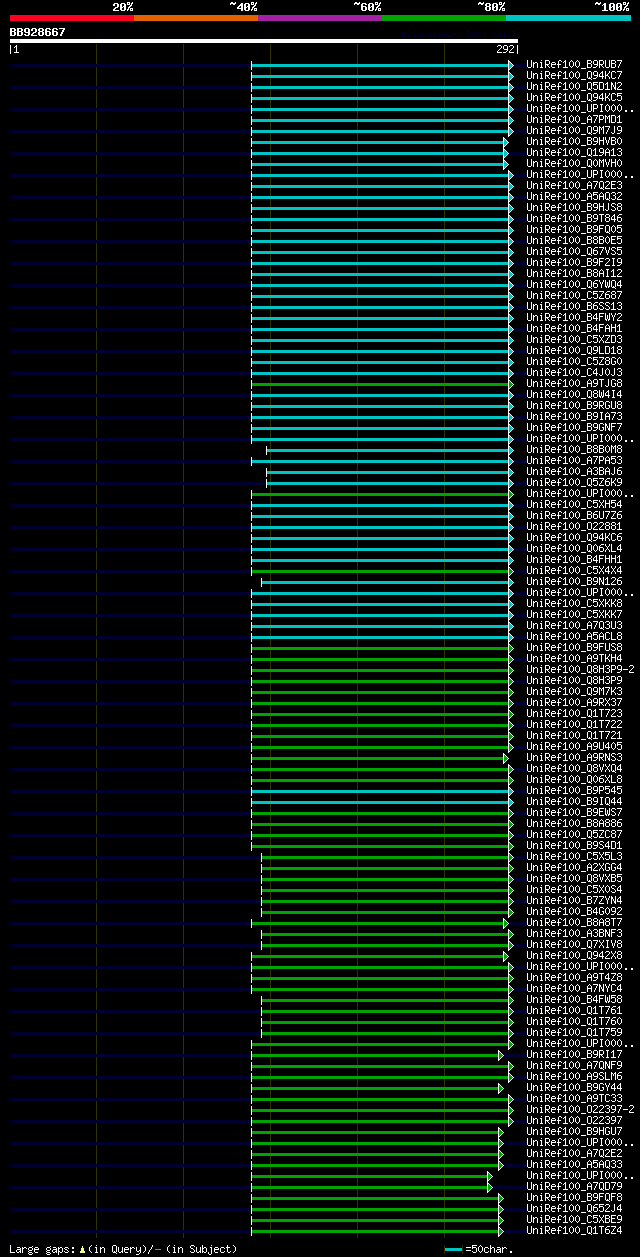
Task: Click the purple ~60% identity legend segment
Action: [320, 17]
